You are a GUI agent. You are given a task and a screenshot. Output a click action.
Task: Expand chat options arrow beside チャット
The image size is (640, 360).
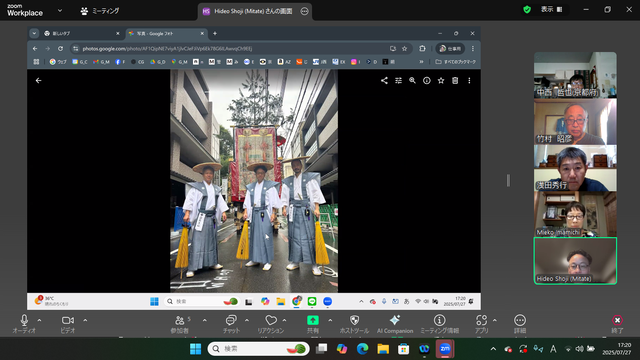tap(247, 320)
